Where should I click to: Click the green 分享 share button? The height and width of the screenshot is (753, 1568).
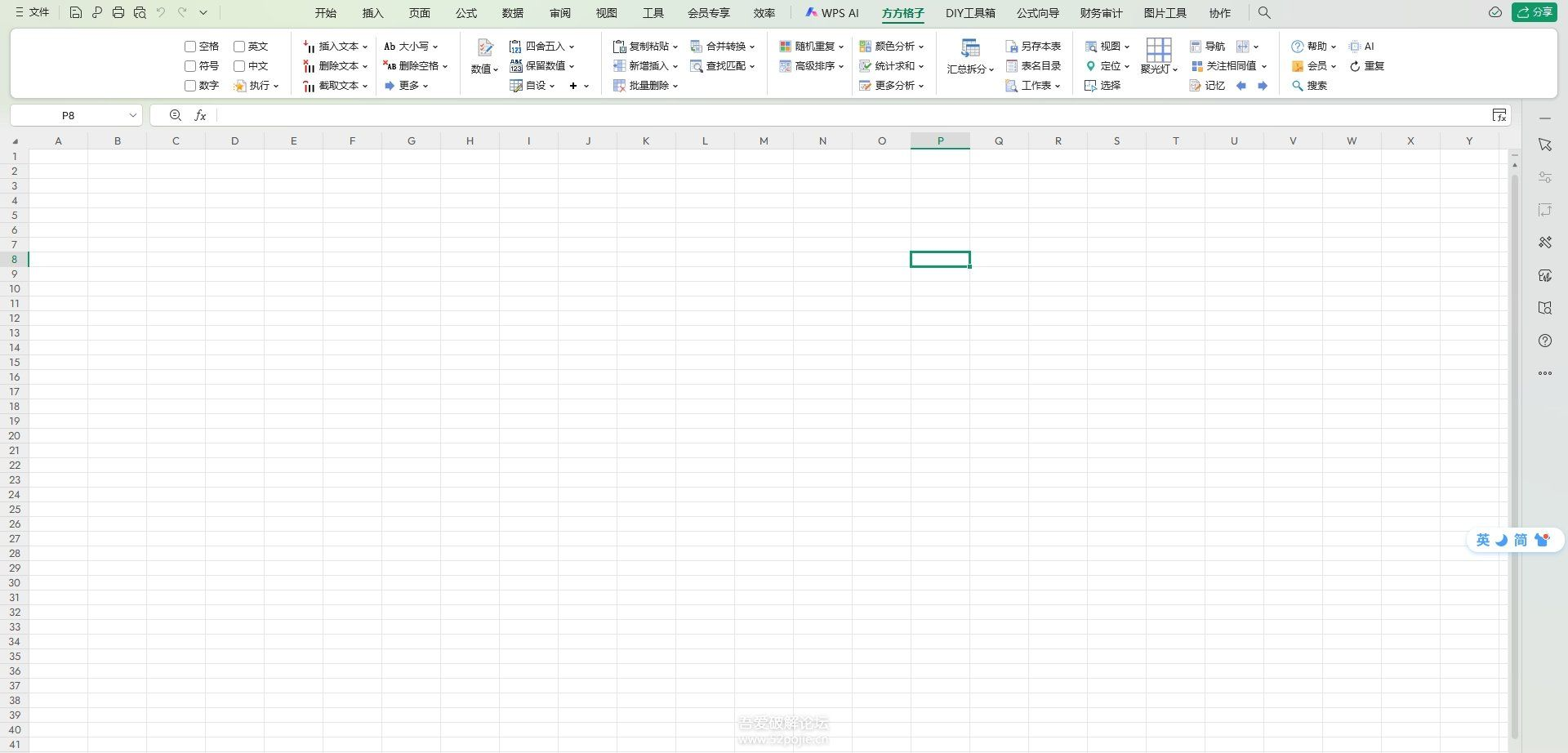[x=1535, y=12]
